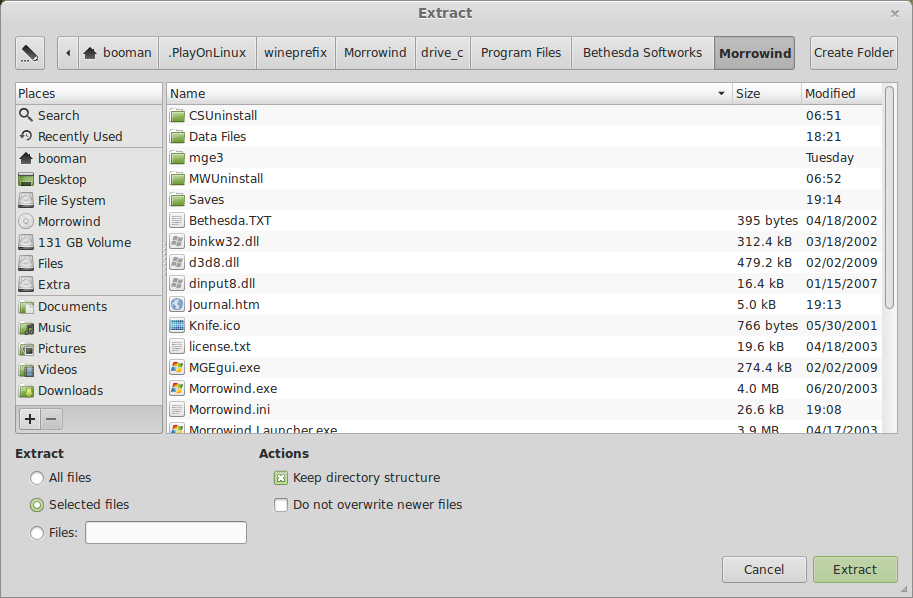
Task: Click the Bethesda.TXT text file icon
Action: [x=177, y=220]
